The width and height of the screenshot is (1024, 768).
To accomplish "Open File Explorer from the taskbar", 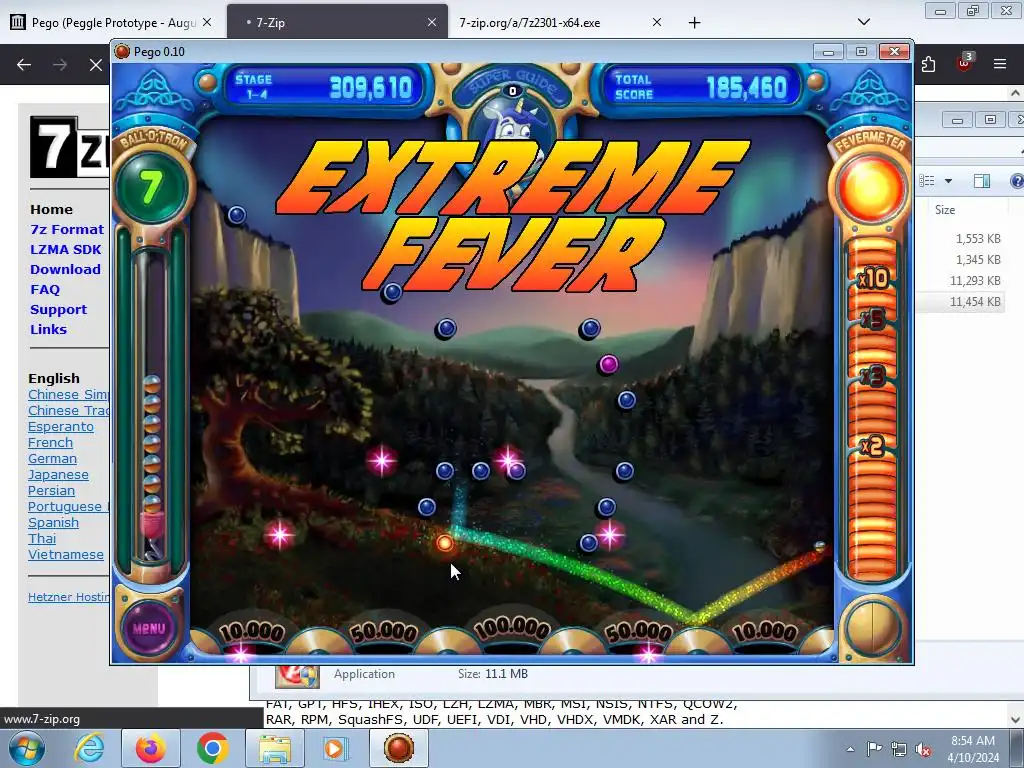I will click(x=275, y=748).
